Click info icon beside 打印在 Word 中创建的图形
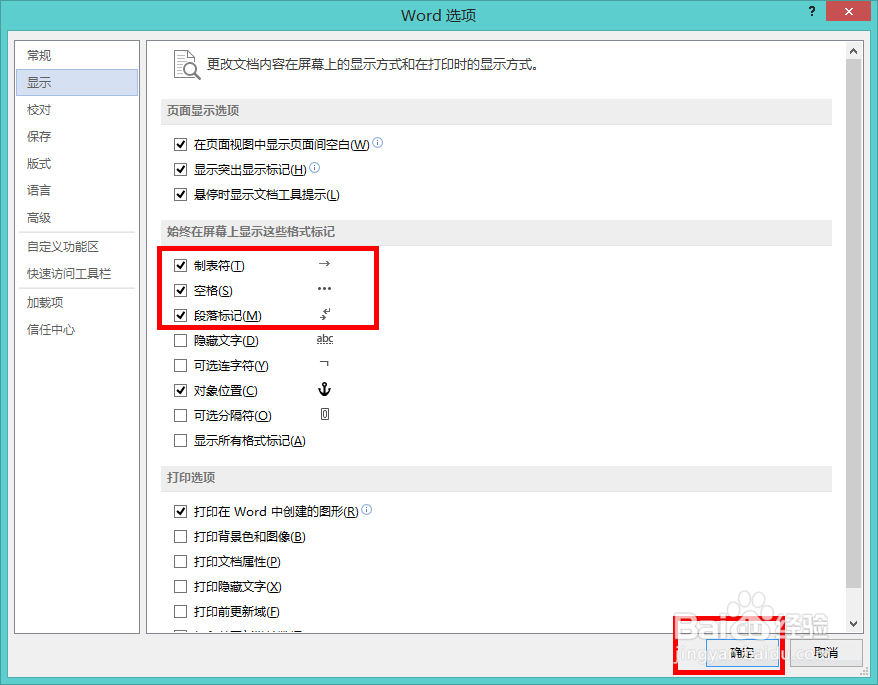Viewport: 878px width, 685px height. (x=367, y=510)
